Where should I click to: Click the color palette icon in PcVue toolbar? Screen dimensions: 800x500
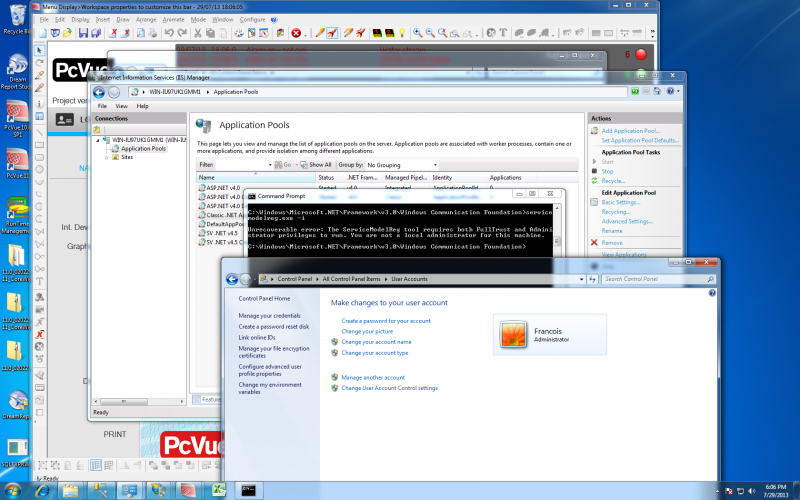[239, 33]
